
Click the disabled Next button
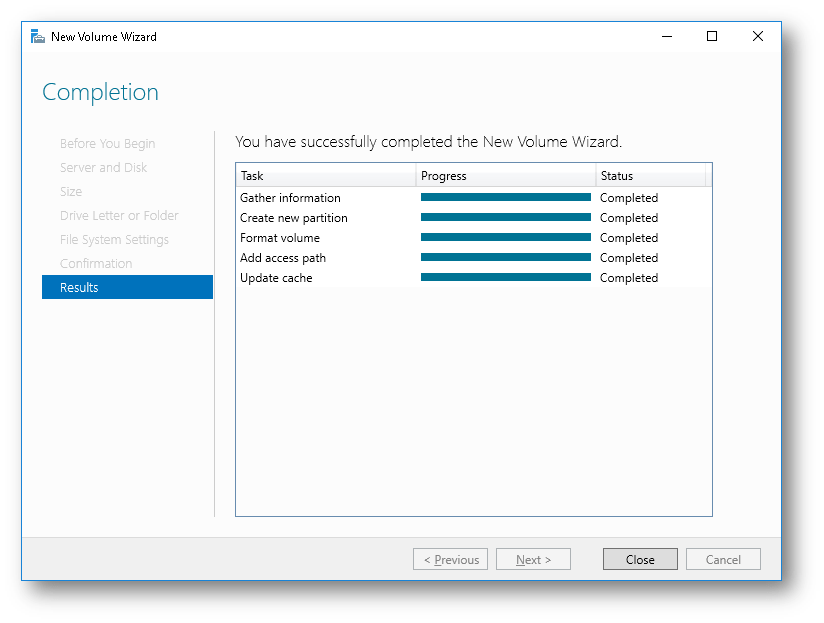coord(533,559)
